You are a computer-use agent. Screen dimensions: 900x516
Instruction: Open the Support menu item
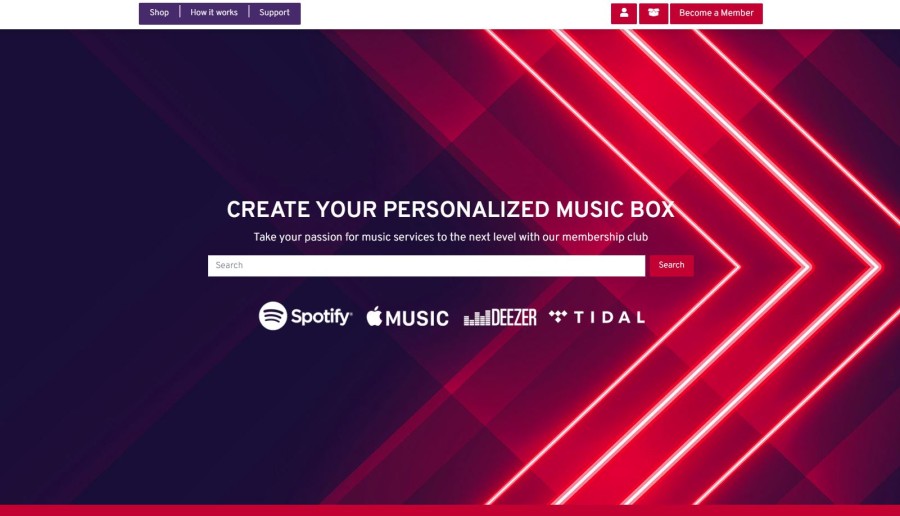(274, 13)
